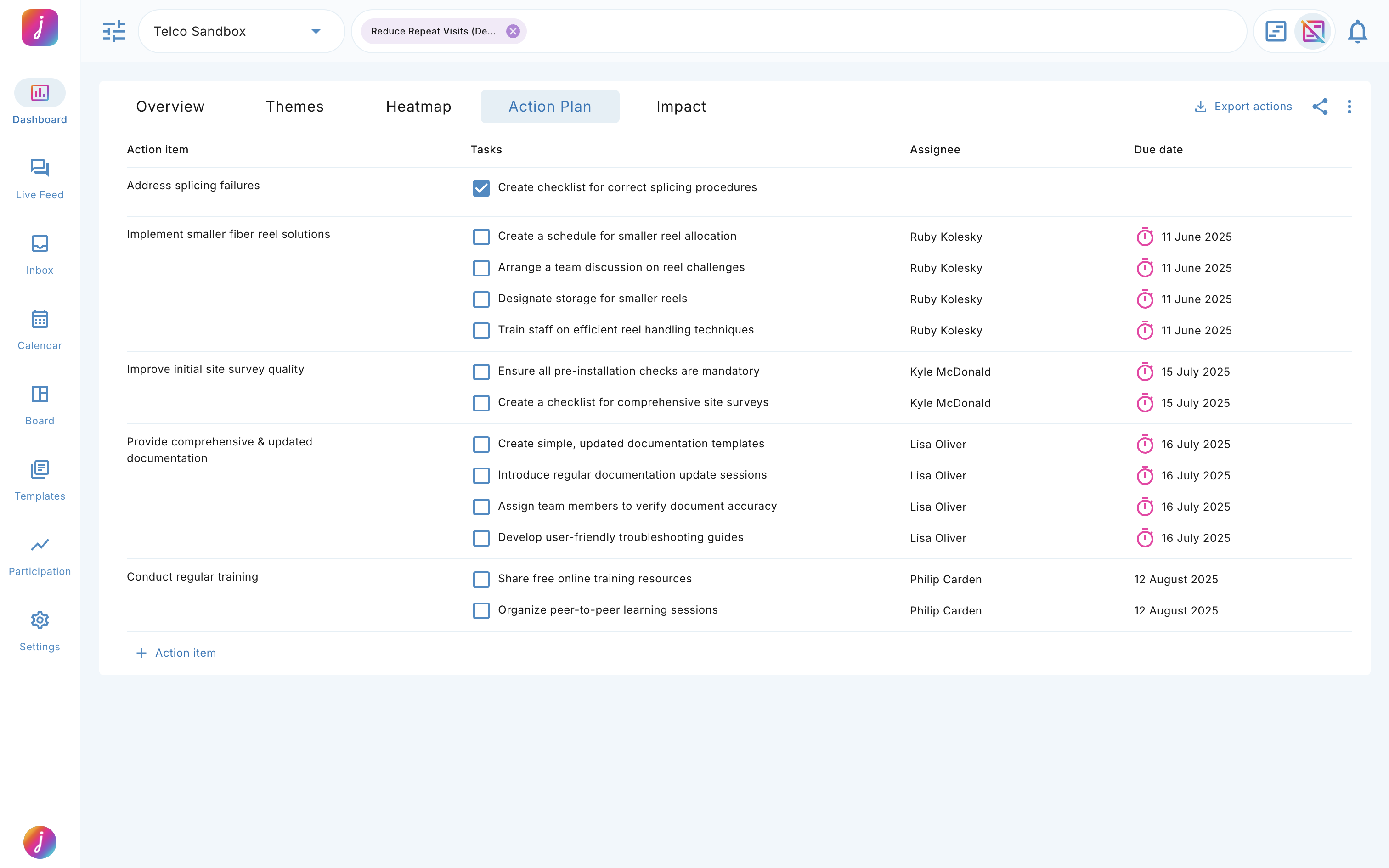Click the share icon
Viewport: 1389px width, 868px height.
pyautogui.click(x=1320, y=107)
